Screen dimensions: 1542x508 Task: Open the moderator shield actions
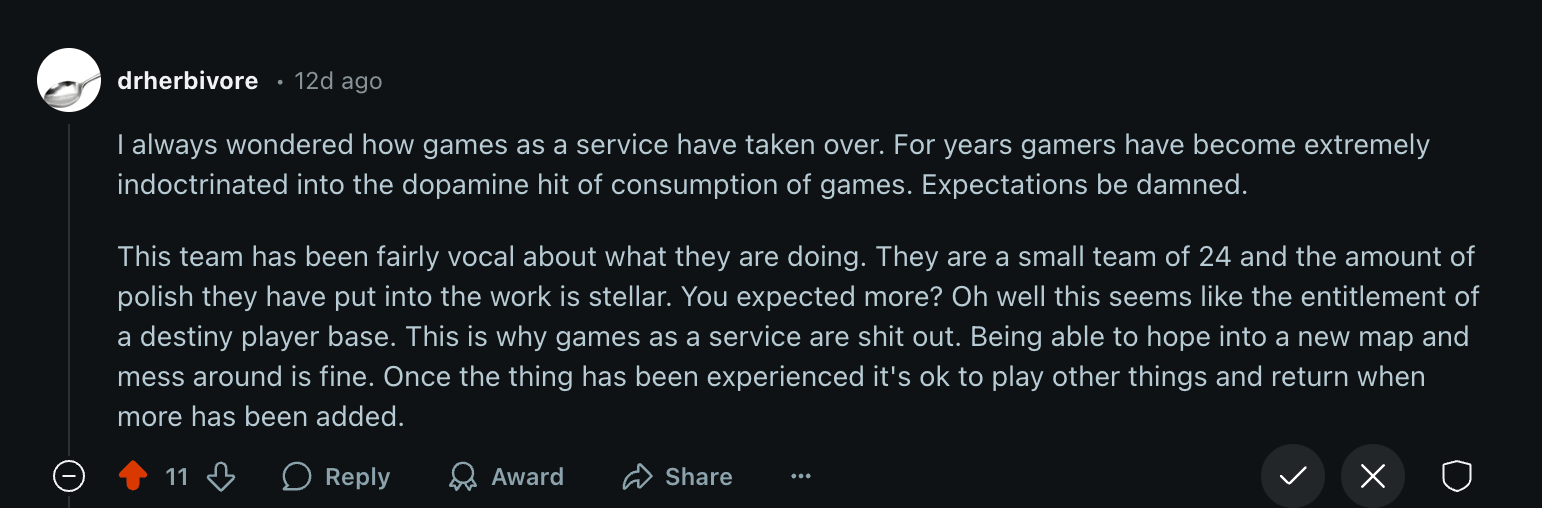(1456, 477)
